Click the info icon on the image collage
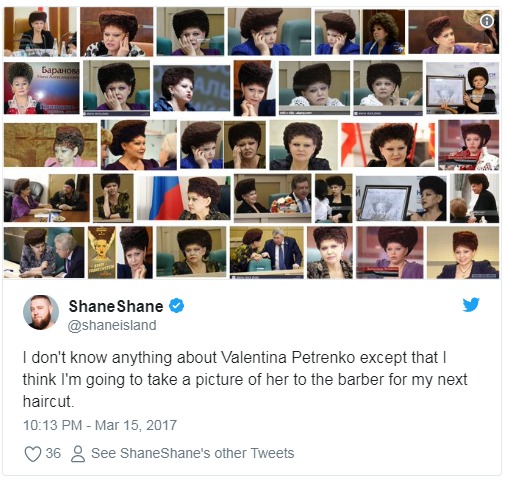This screenshot has width=508, height=481. tap(487, 21)
